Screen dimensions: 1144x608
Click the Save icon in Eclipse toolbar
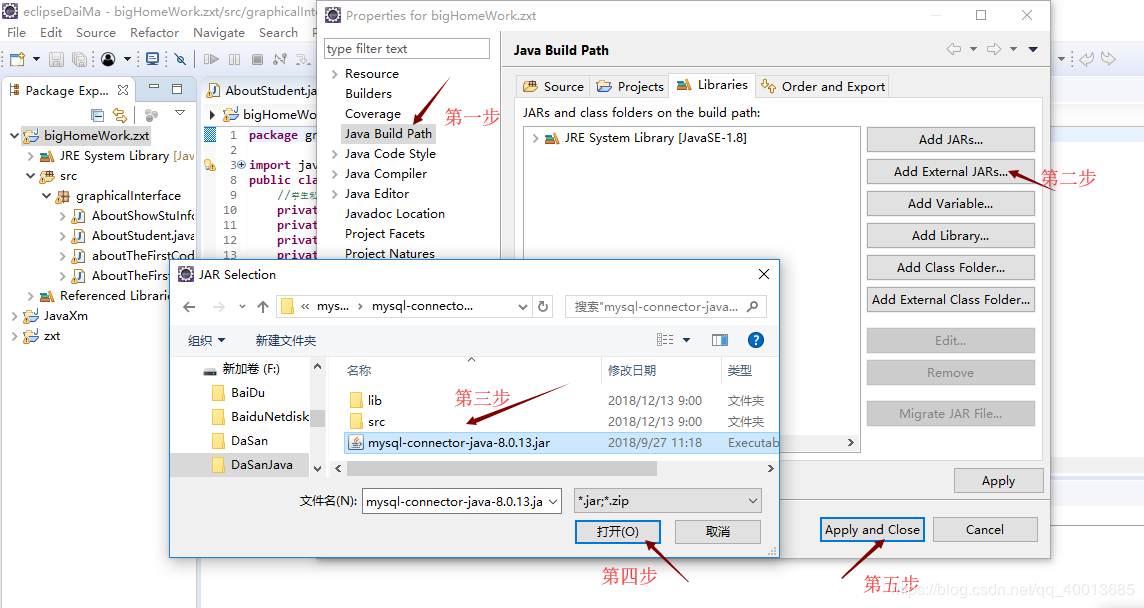56,59
